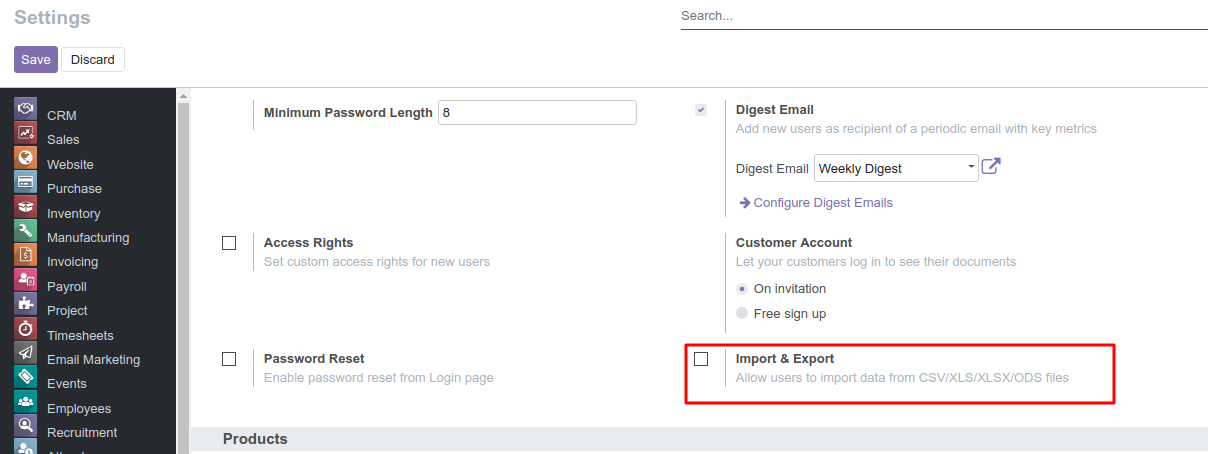Enable the Access Rights checkbox
Viewport: 1208px width, 454px height.
click(x=229, y=243)
